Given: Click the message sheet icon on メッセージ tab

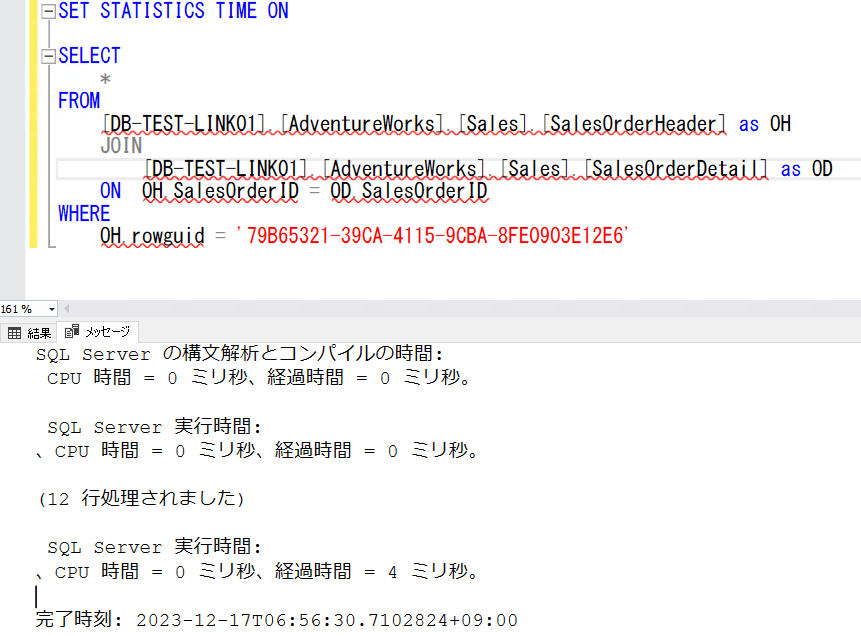Looking at the screenshot, I should coord(71,330).
